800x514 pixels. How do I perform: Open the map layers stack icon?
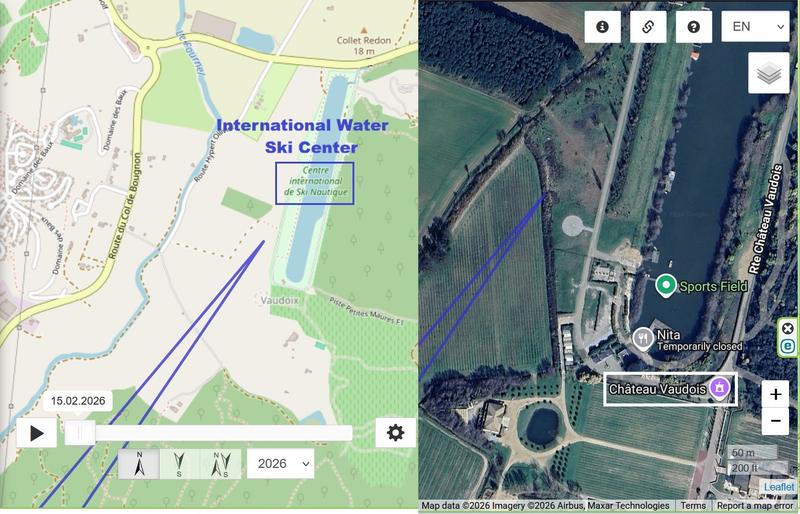tap(769, 72)
